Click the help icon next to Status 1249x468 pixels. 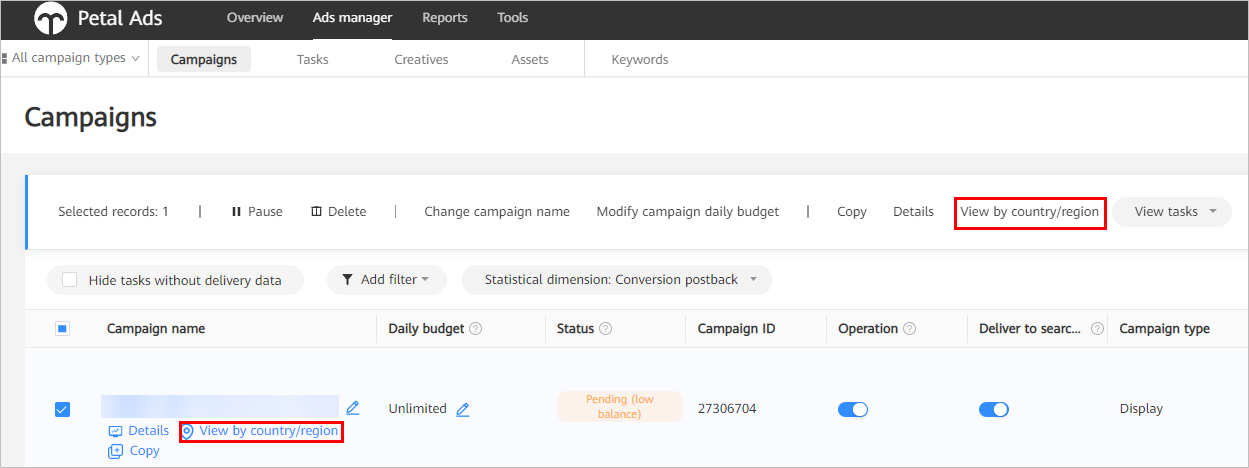coord(606,328)
